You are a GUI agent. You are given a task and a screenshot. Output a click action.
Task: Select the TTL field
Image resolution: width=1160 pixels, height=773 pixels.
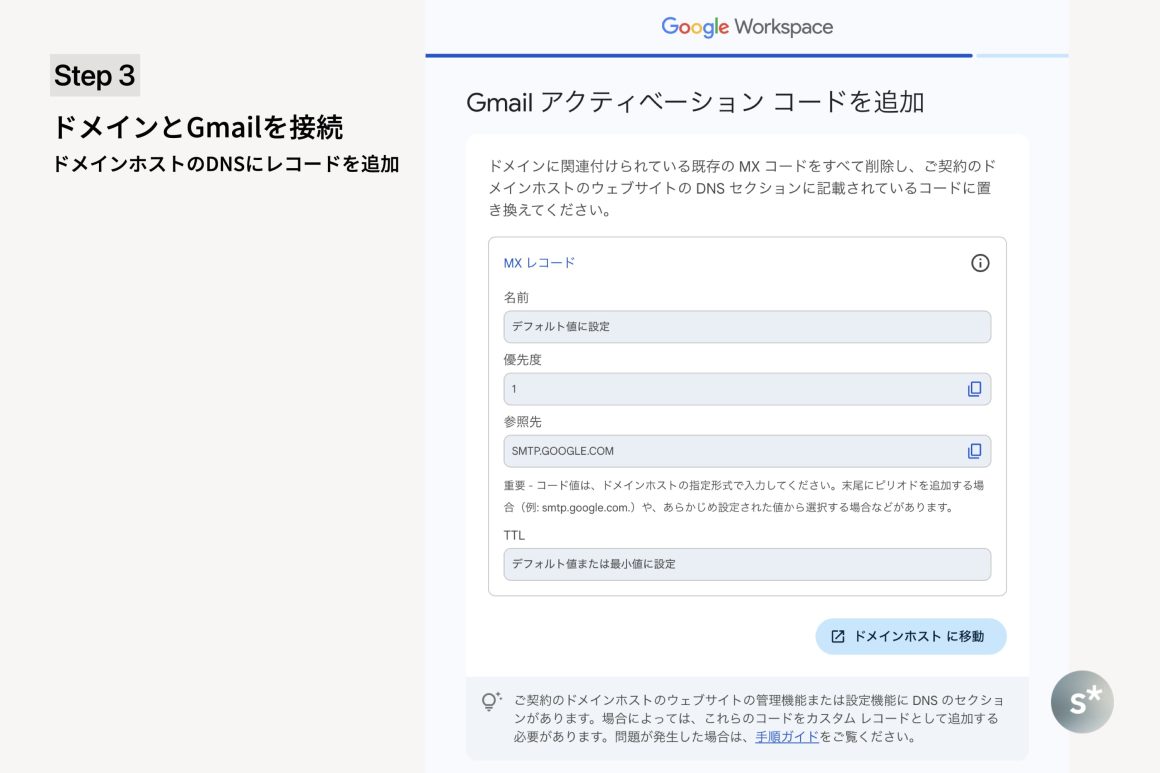(746, 564)
